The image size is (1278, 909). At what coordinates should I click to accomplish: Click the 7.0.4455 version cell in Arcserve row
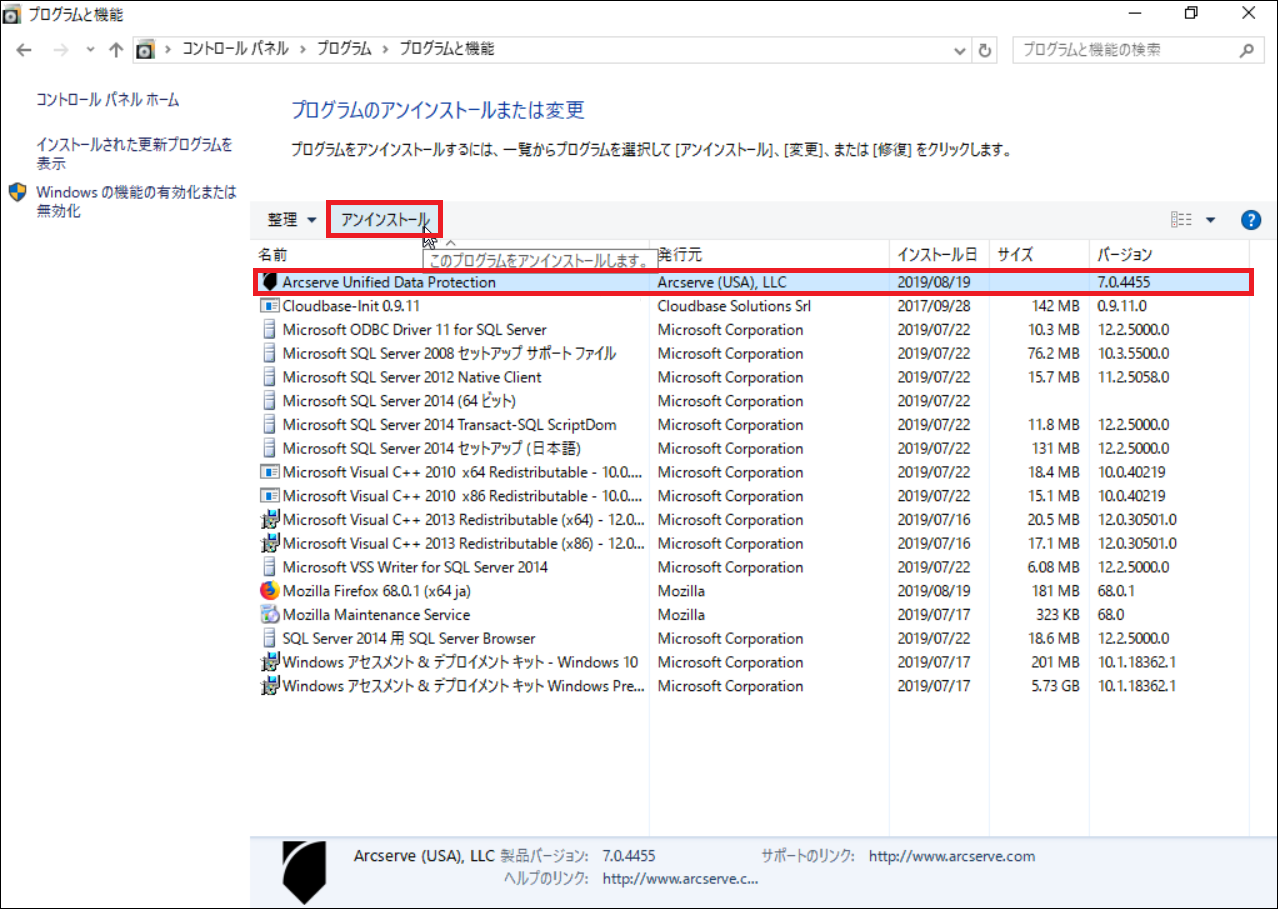[1124, 282]
